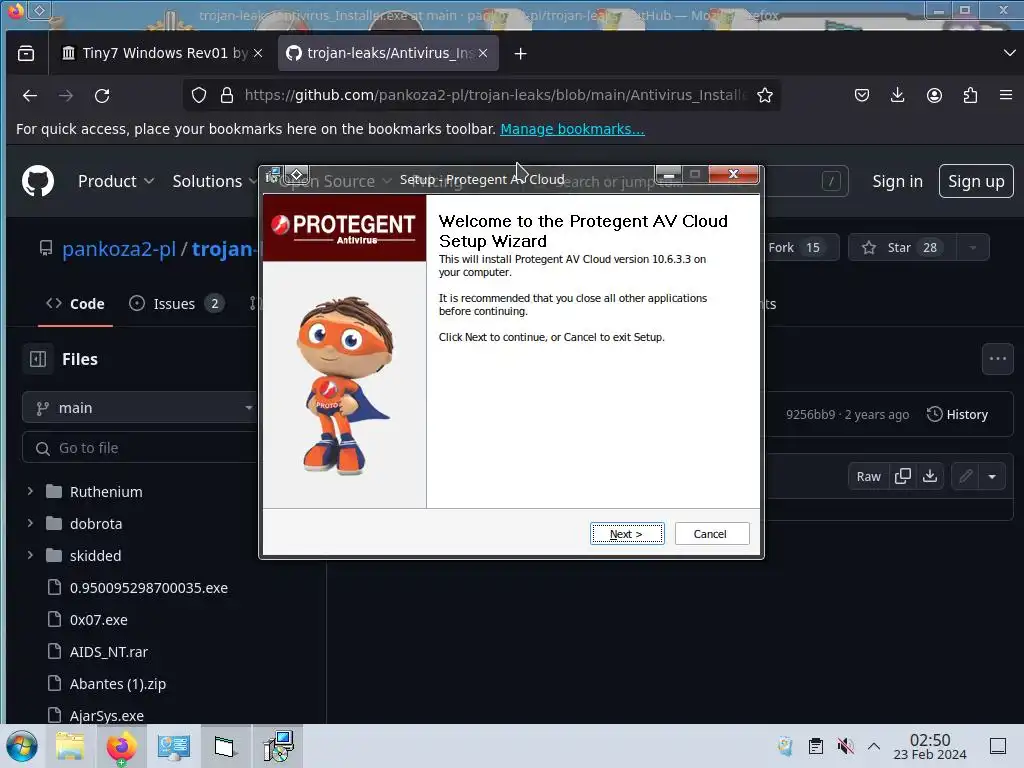The image size is (1024, 768).
Task: Star the repository
Action: [902, 248]
